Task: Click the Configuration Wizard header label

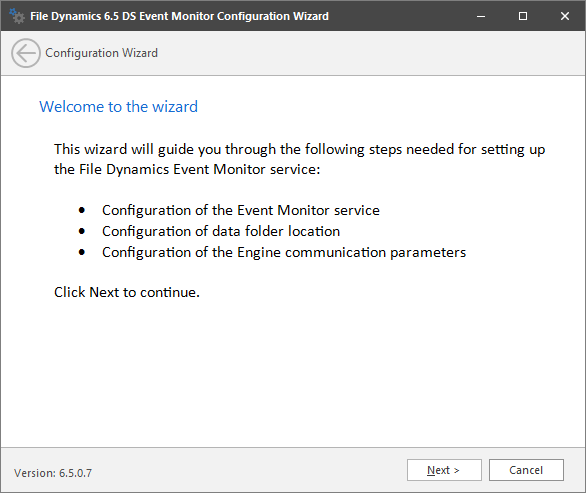Action: (102, 53)
